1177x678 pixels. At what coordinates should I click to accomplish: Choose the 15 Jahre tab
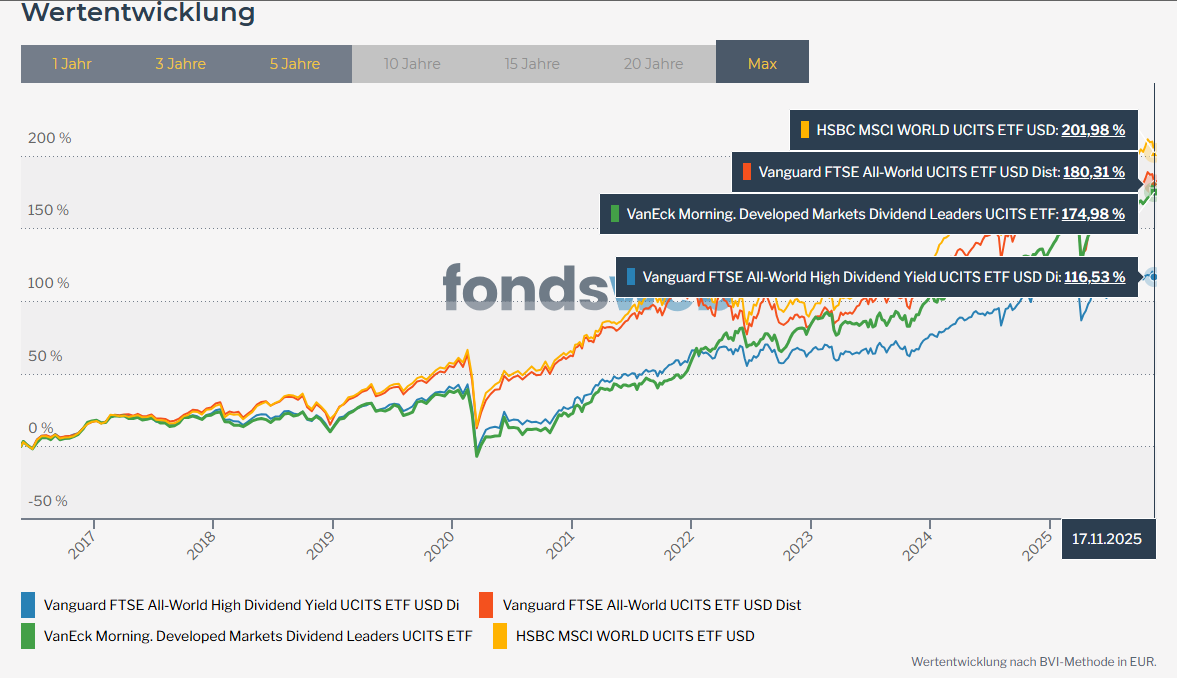(532, 63)
